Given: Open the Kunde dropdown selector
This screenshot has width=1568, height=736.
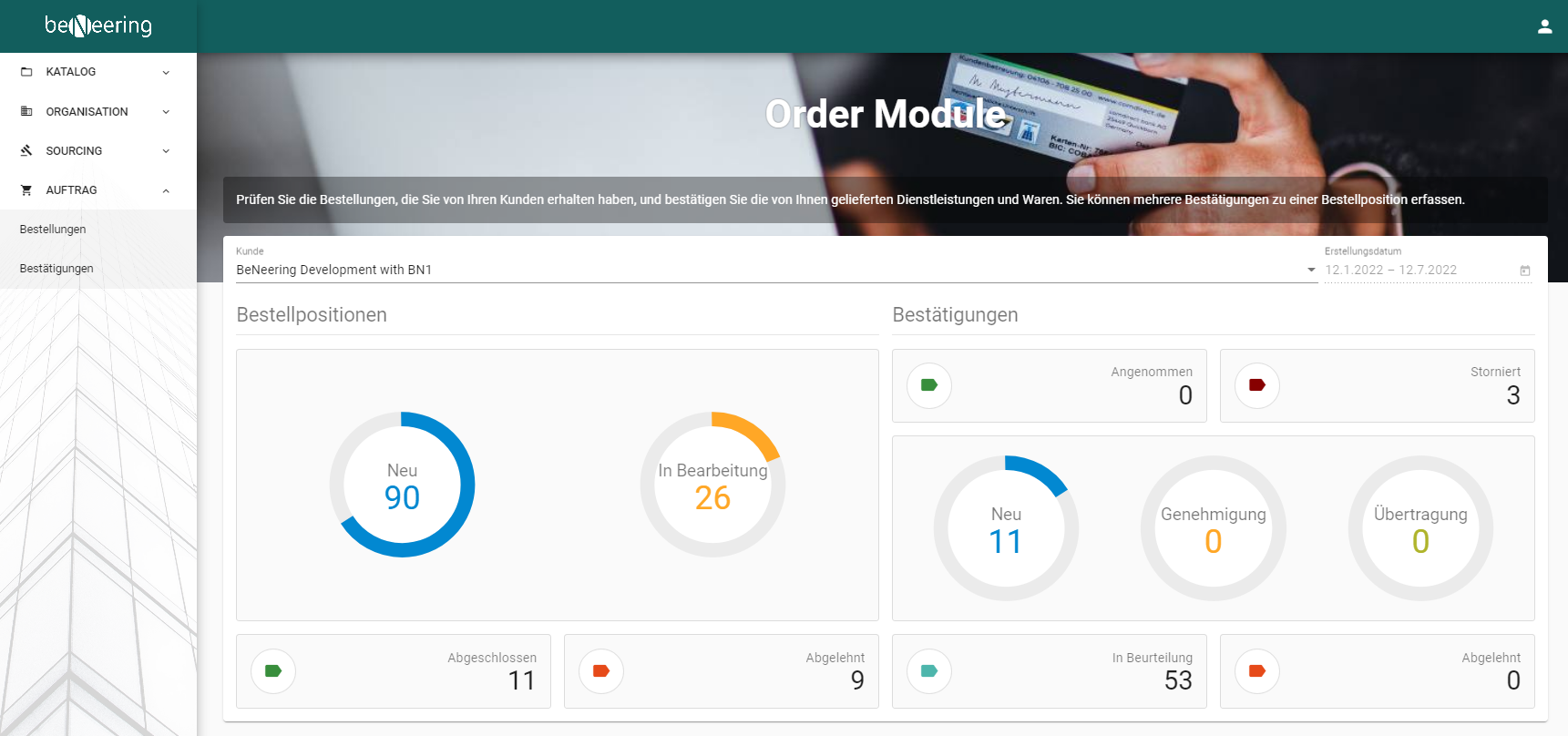Looking at the screenshot, I should [774, 270].
